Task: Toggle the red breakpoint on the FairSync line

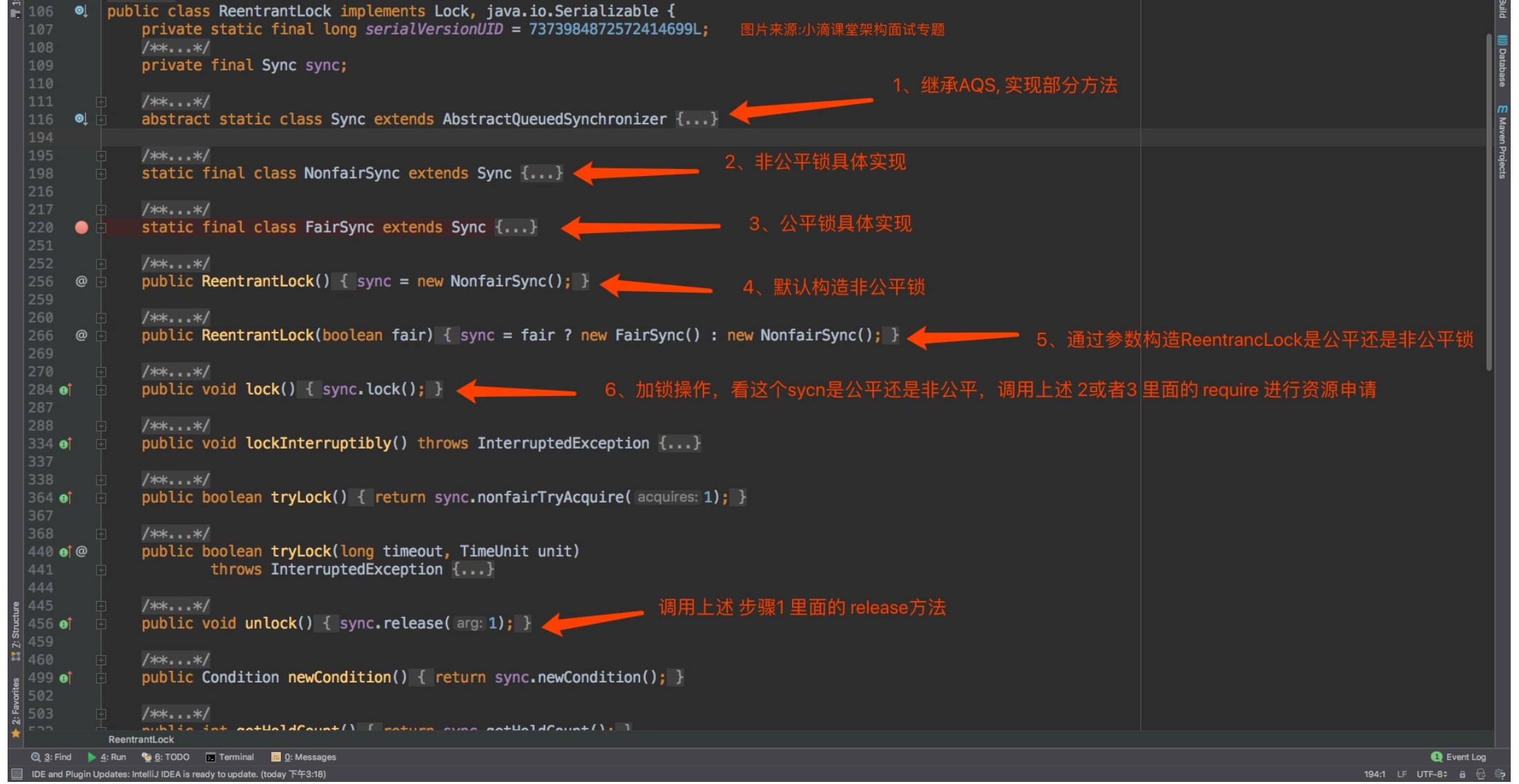Action: (81, 227)
